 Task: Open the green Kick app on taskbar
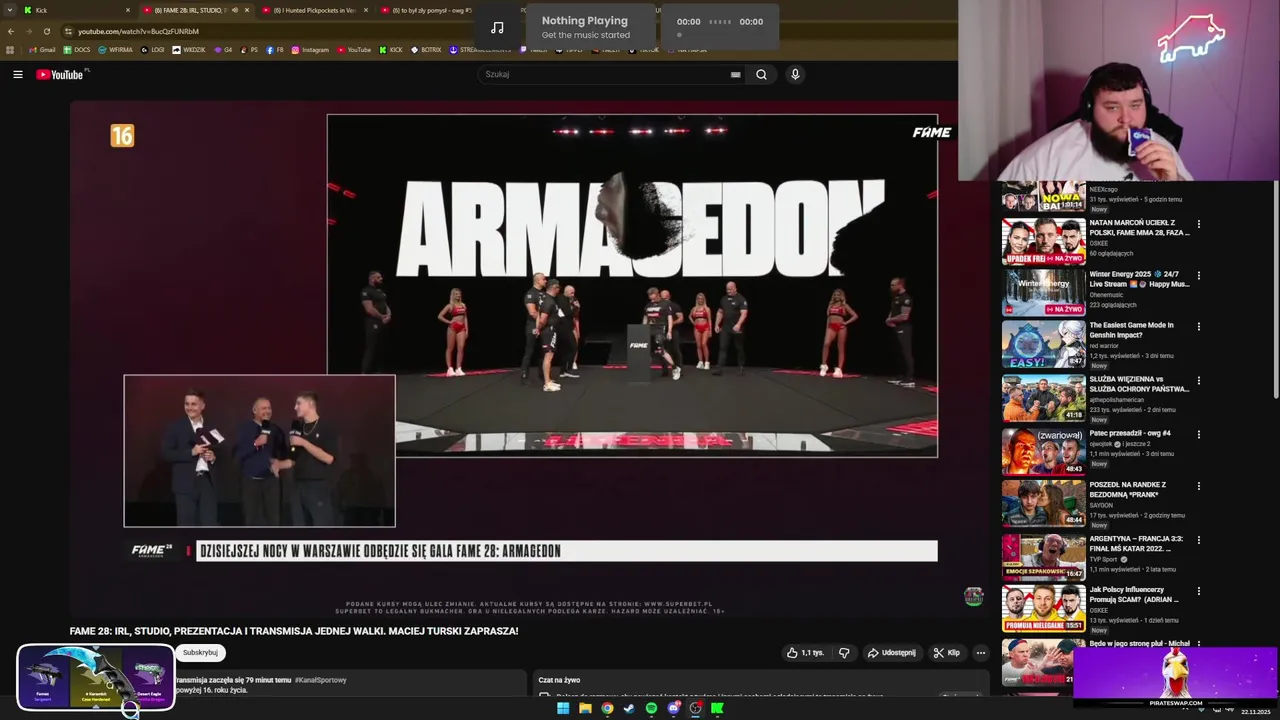tap(717, 708)
